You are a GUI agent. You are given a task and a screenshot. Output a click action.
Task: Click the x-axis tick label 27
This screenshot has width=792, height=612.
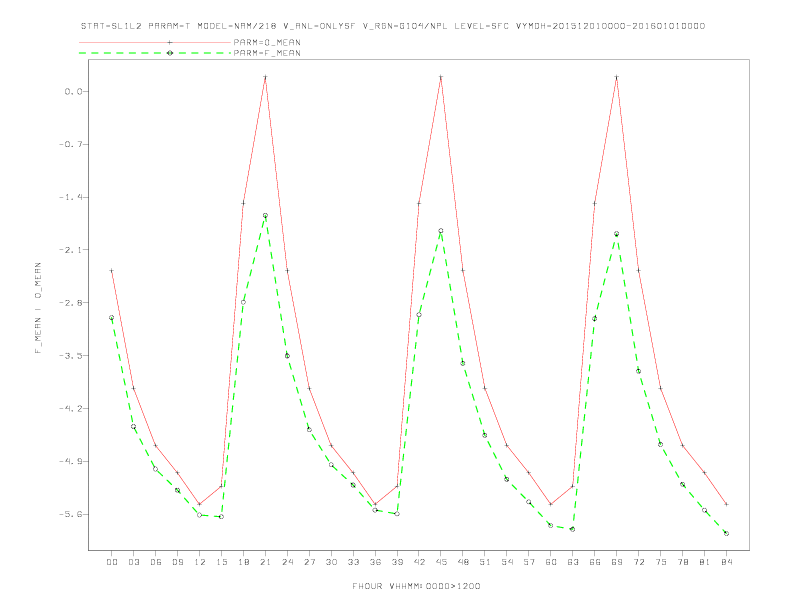coord(309,562)
